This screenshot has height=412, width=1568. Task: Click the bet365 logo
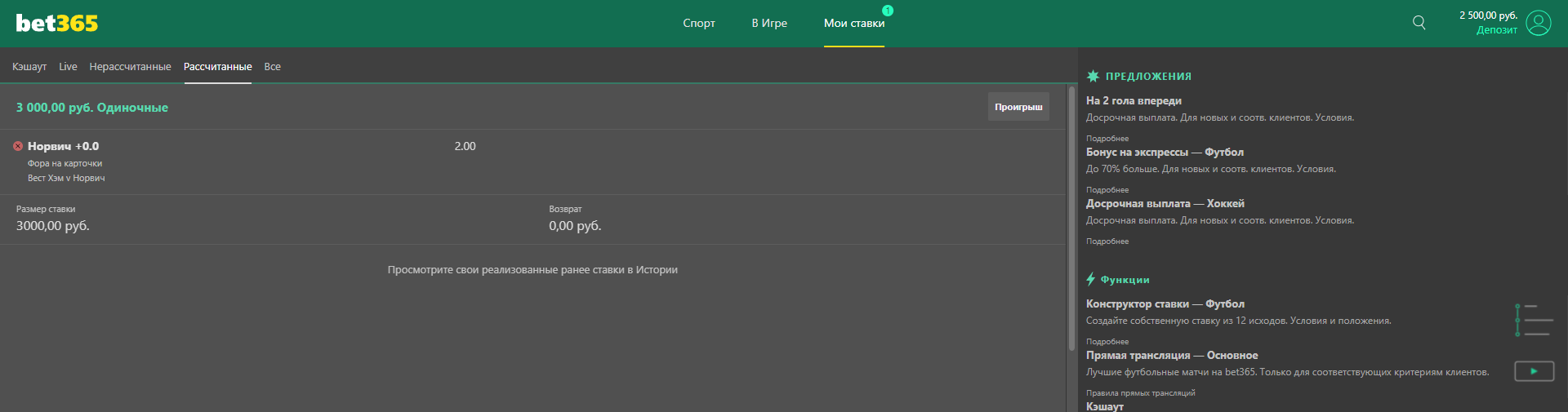[57, 24]
